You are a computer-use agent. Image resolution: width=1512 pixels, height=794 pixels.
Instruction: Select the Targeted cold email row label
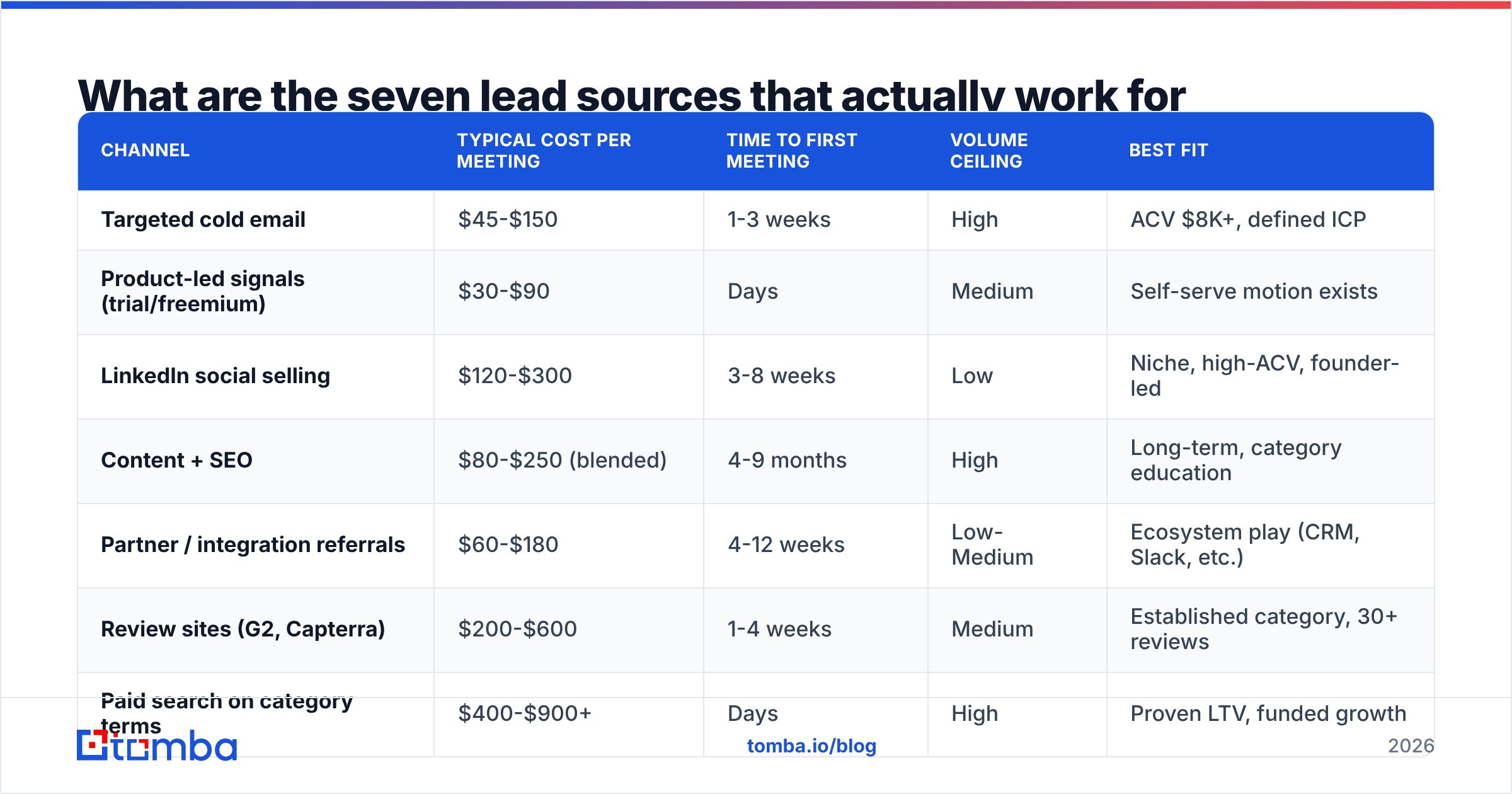point(203,220)
